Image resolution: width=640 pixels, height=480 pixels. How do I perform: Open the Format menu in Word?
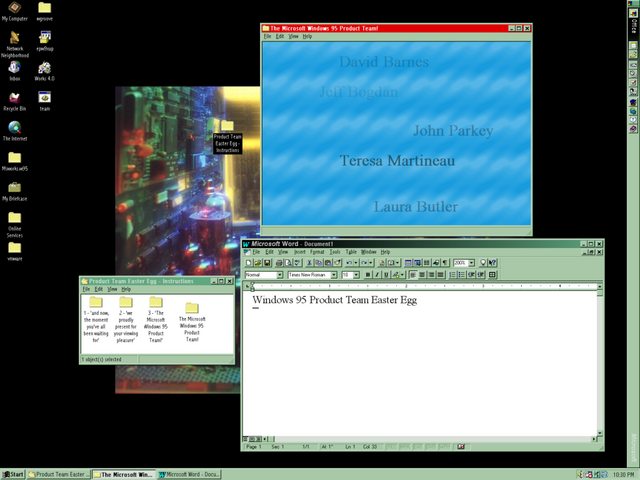tap(317, 252)
